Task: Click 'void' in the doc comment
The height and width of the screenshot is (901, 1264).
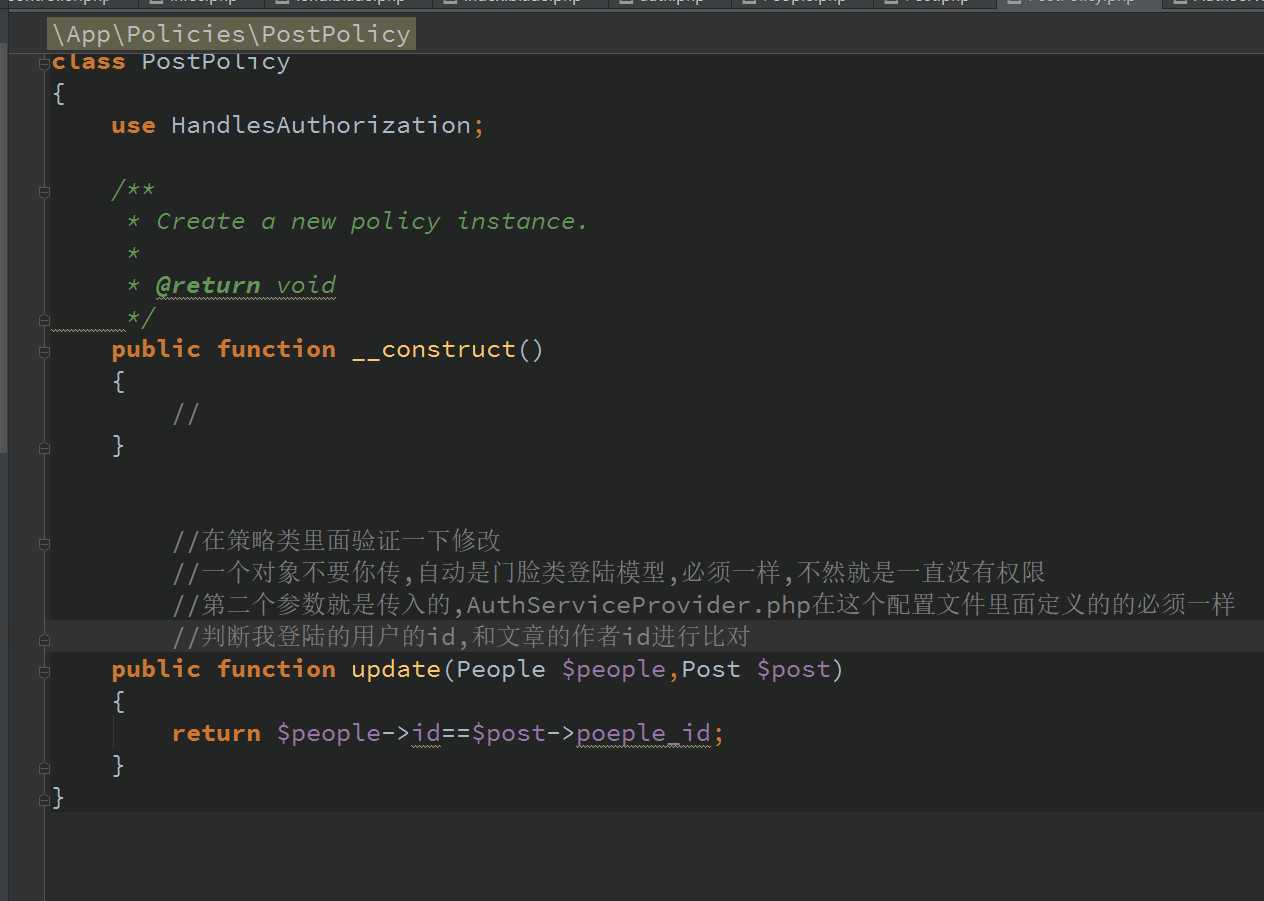Action: (x=306, y=285)
